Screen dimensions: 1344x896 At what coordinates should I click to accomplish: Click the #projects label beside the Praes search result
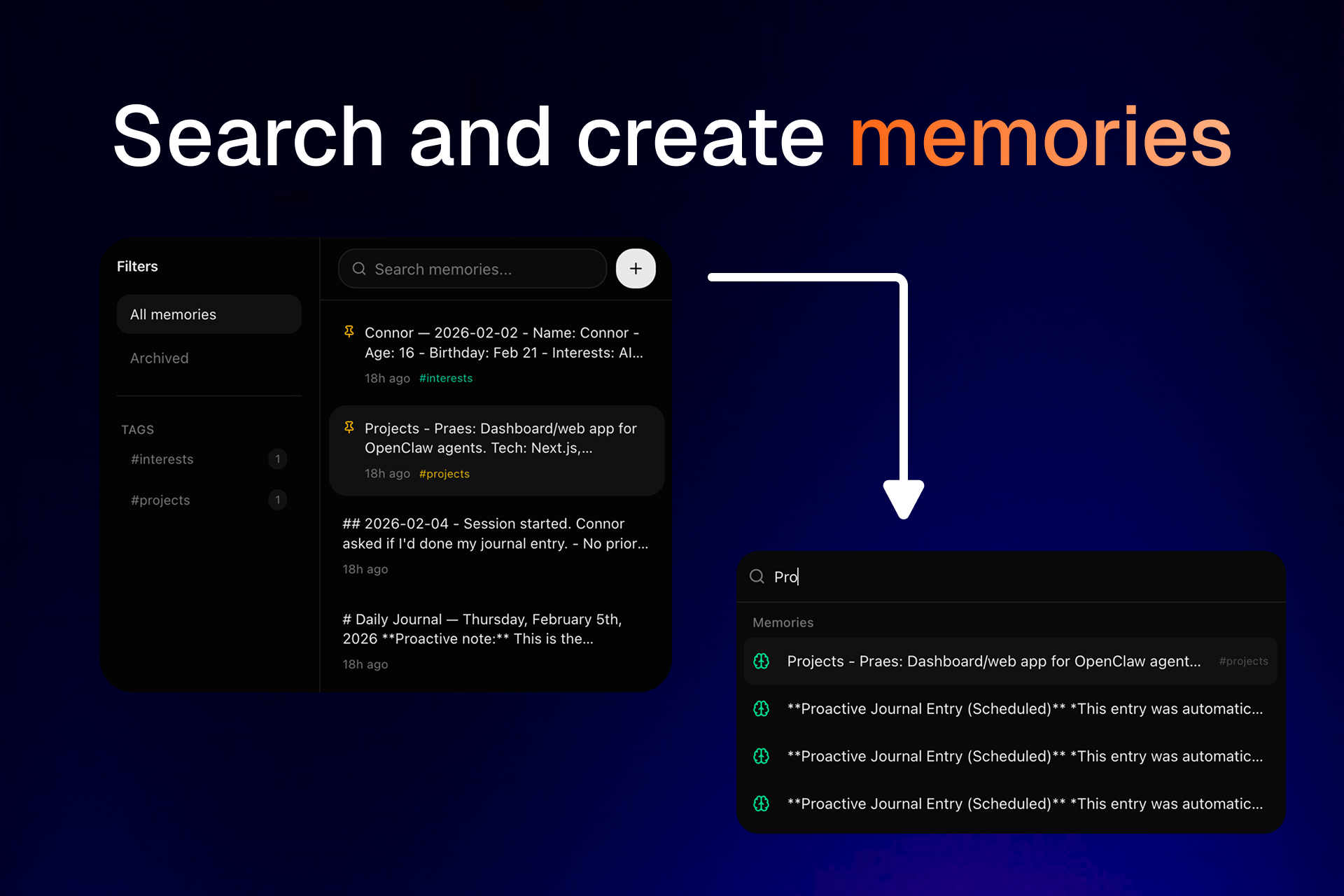1244,661
